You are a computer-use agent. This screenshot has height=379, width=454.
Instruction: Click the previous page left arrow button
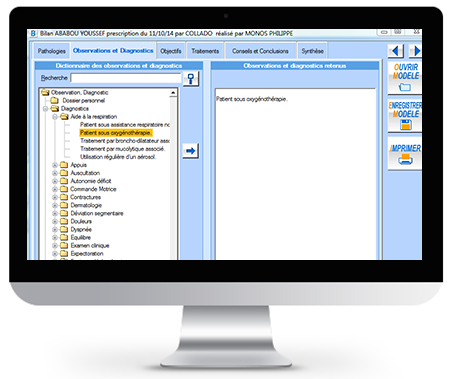pyautogui.click(x=396, y=51)
